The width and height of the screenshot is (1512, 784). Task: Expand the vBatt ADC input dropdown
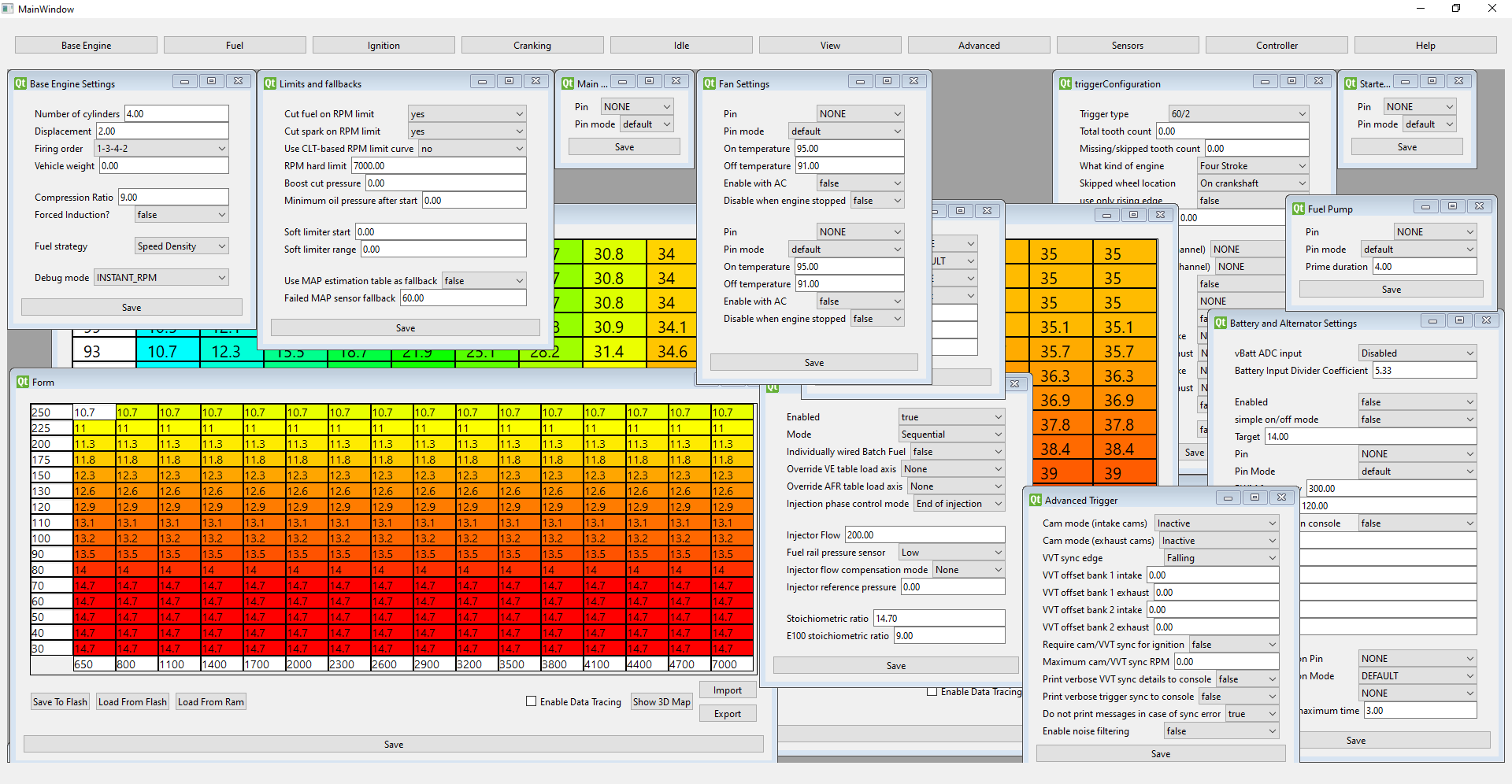[1417, 353]
